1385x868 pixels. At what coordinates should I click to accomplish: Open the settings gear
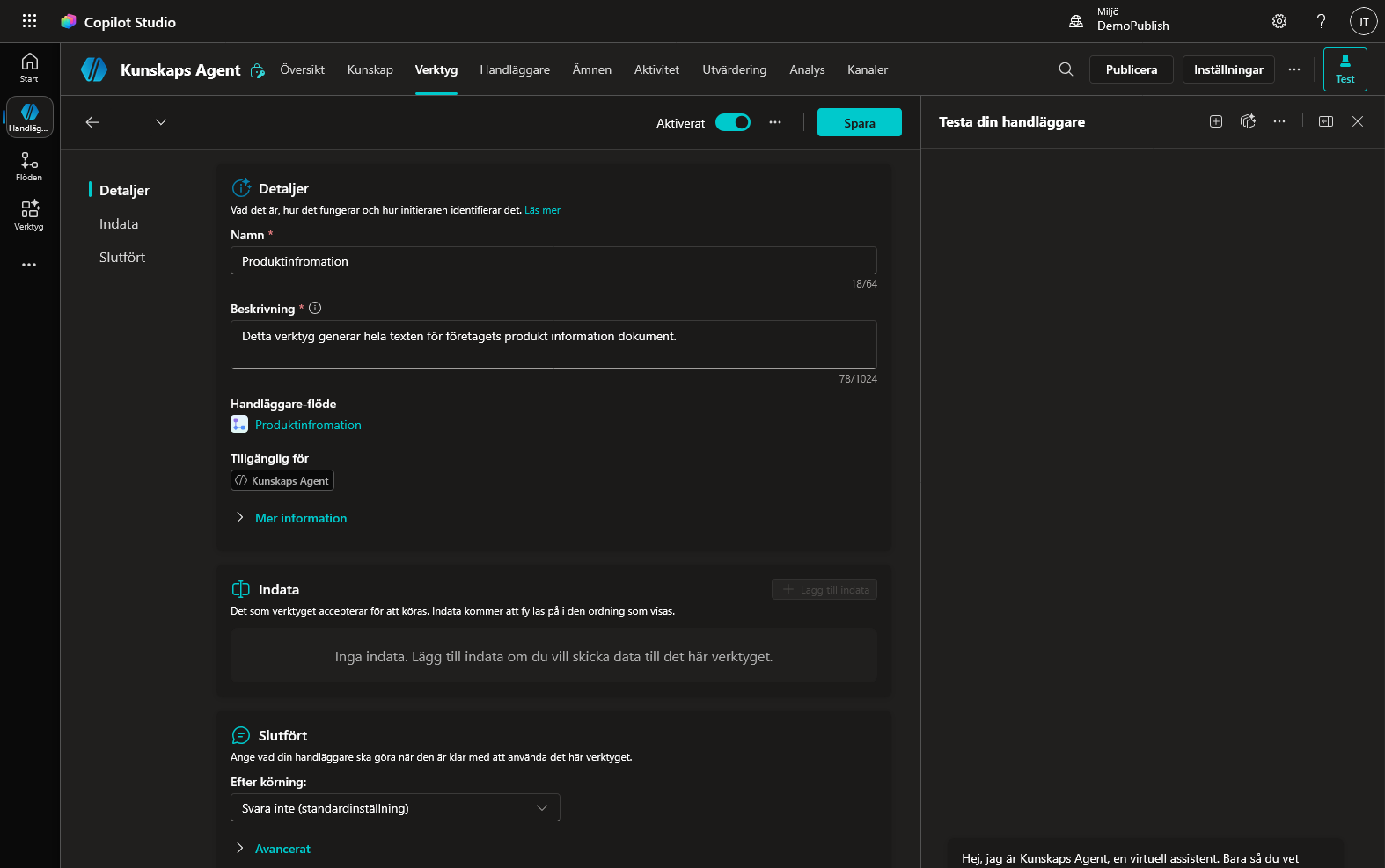pyautogui.click(x=1279, y=21)
